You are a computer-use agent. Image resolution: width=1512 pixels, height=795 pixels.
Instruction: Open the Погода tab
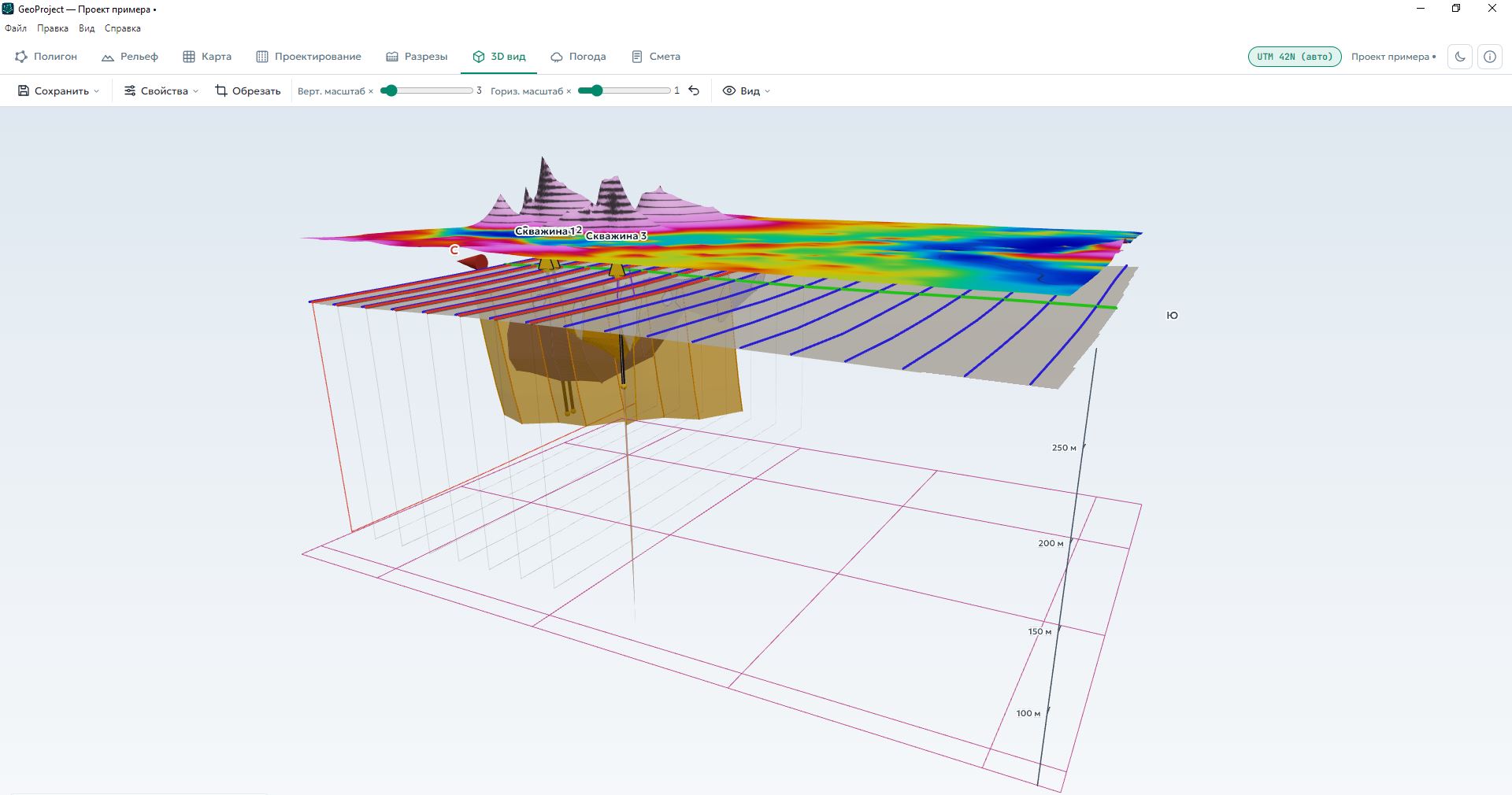(578, 57)
